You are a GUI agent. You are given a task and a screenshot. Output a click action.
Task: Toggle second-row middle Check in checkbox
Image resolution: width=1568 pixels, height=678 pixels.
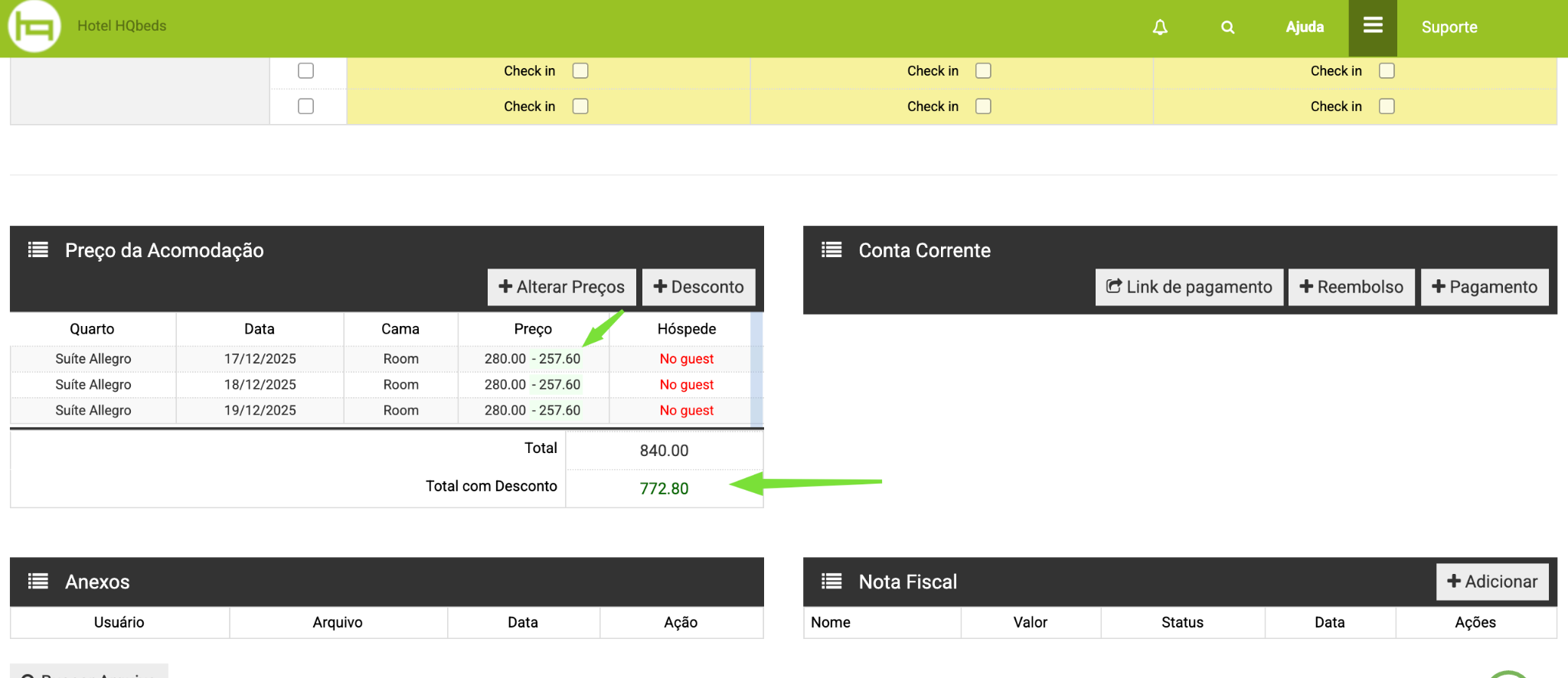point(983,106)
